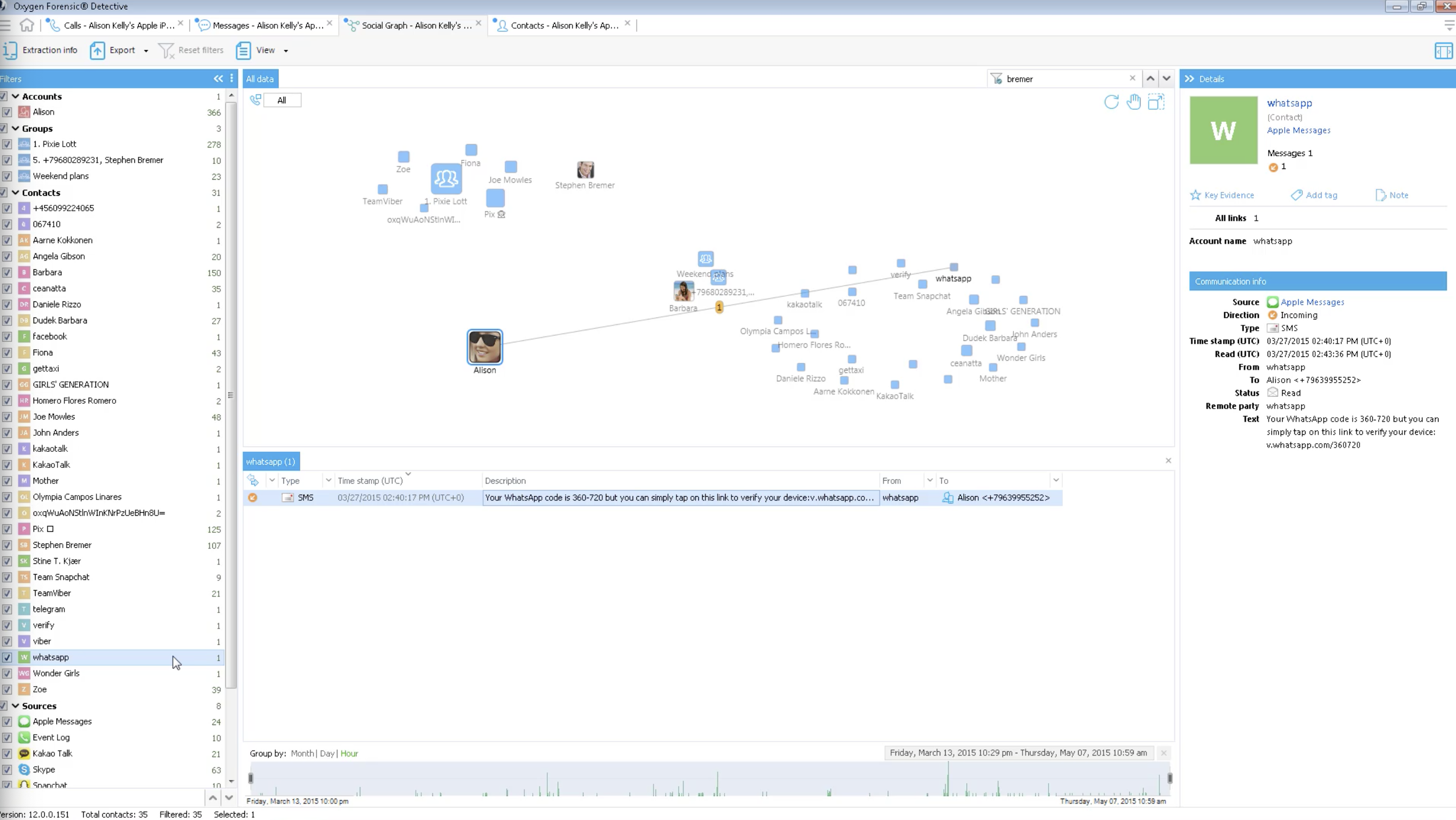Open the To column filter dropdown
The image size is (1456, 820).
coord(1056,480)
